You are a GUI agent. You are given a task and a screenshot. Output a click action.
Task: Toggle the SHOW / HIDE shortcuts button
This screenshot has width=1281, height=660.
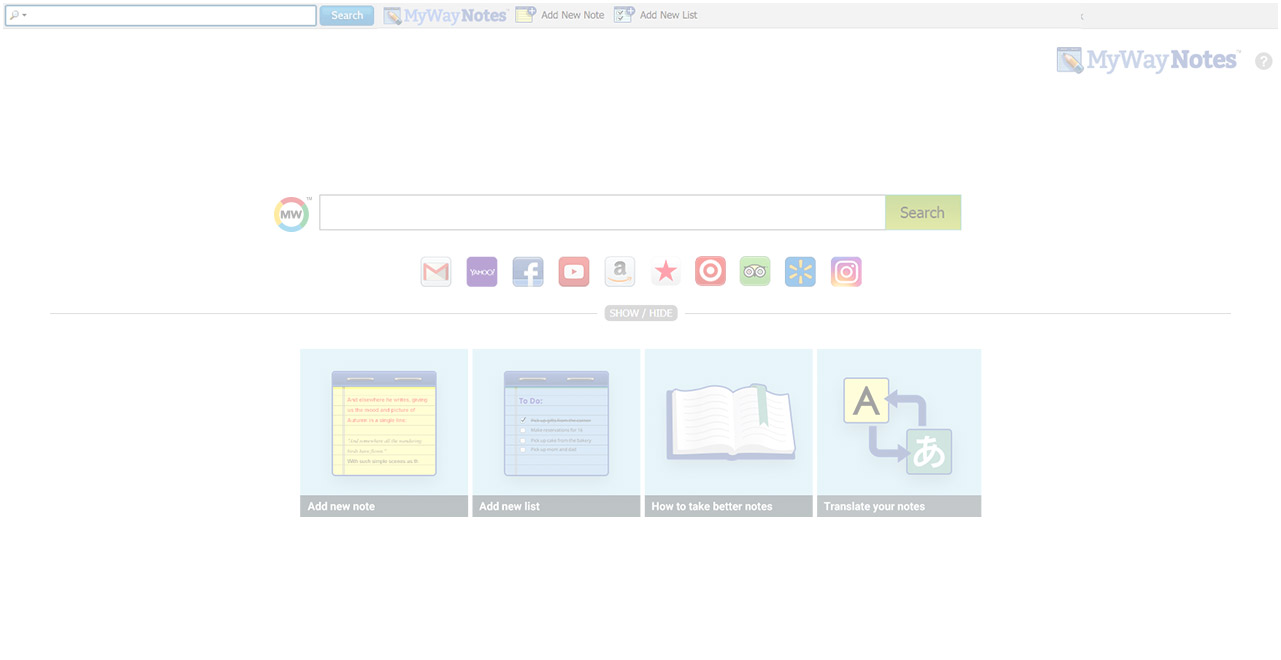pos(641,313)
